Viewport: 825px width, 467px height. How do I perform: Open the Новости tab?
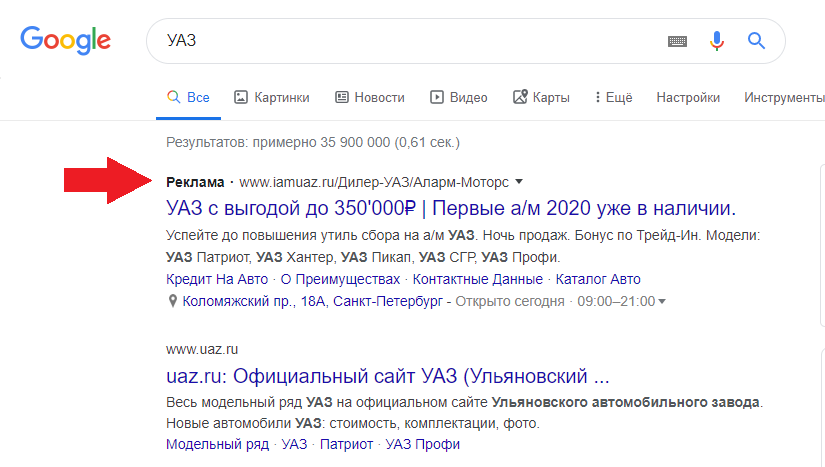coord(370,97)
